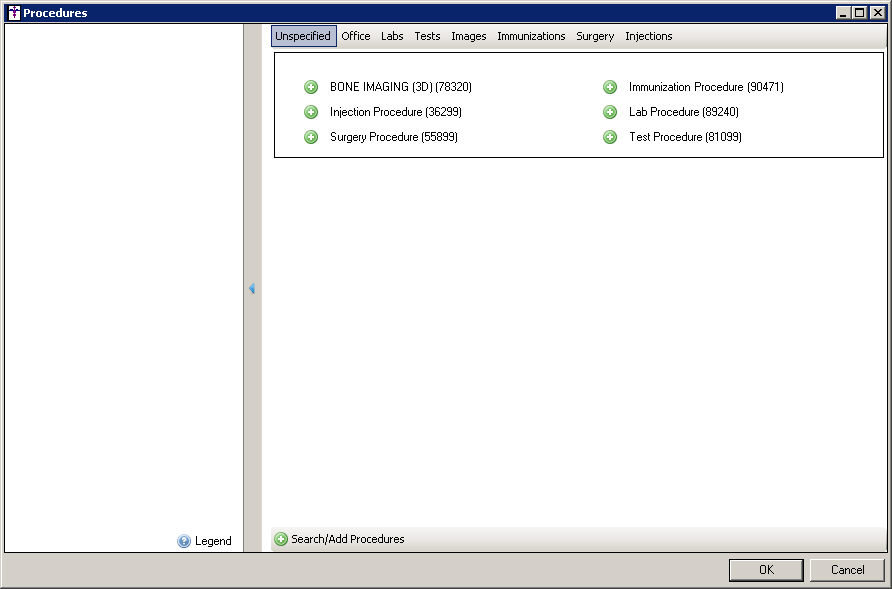Show the Injections tab
The image size is (892, 589).
point(649,36)
